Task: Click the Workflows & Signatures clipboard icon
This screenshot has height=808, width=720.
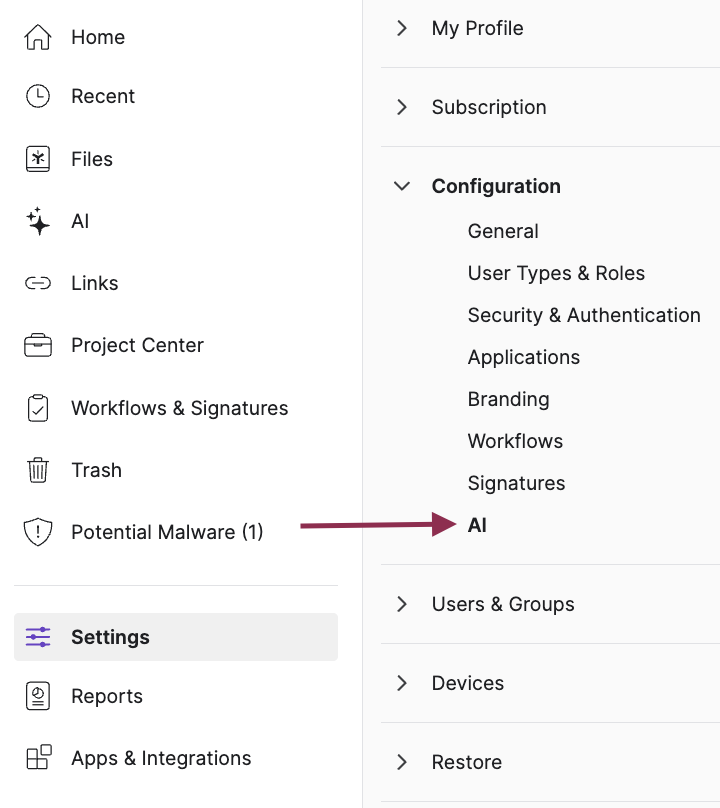Action: (38, 408)
